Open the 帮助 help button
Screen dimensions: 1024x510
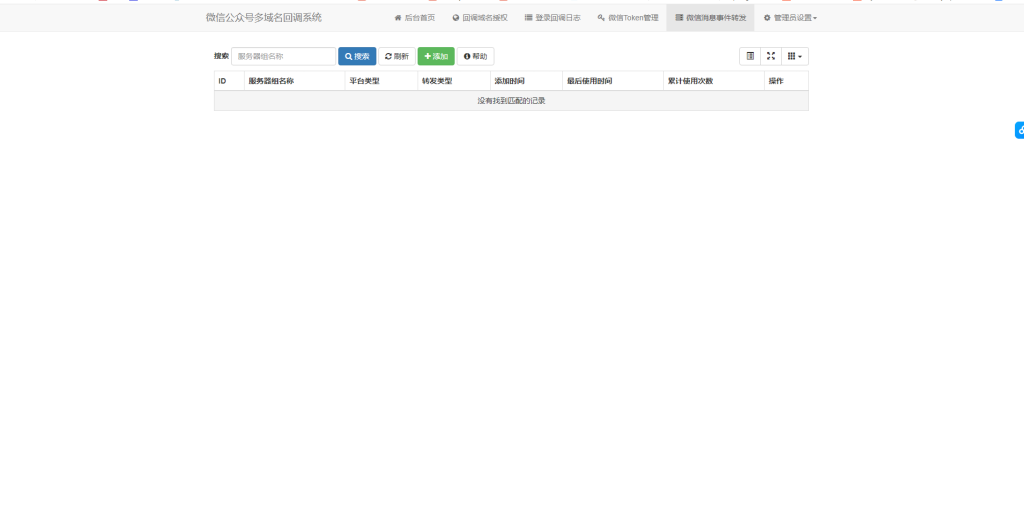[475, 56]
